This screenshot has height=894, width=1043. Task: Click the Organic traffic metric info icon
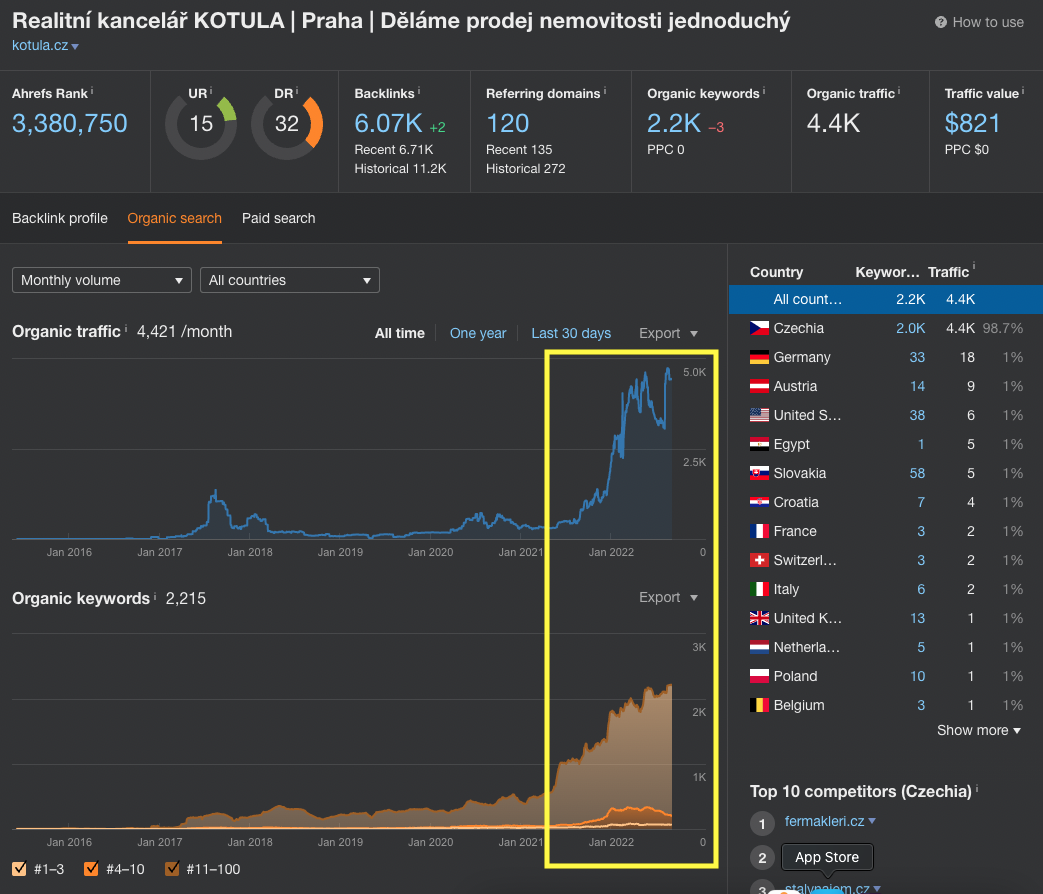pyautogui.click(x=899, y=91)
